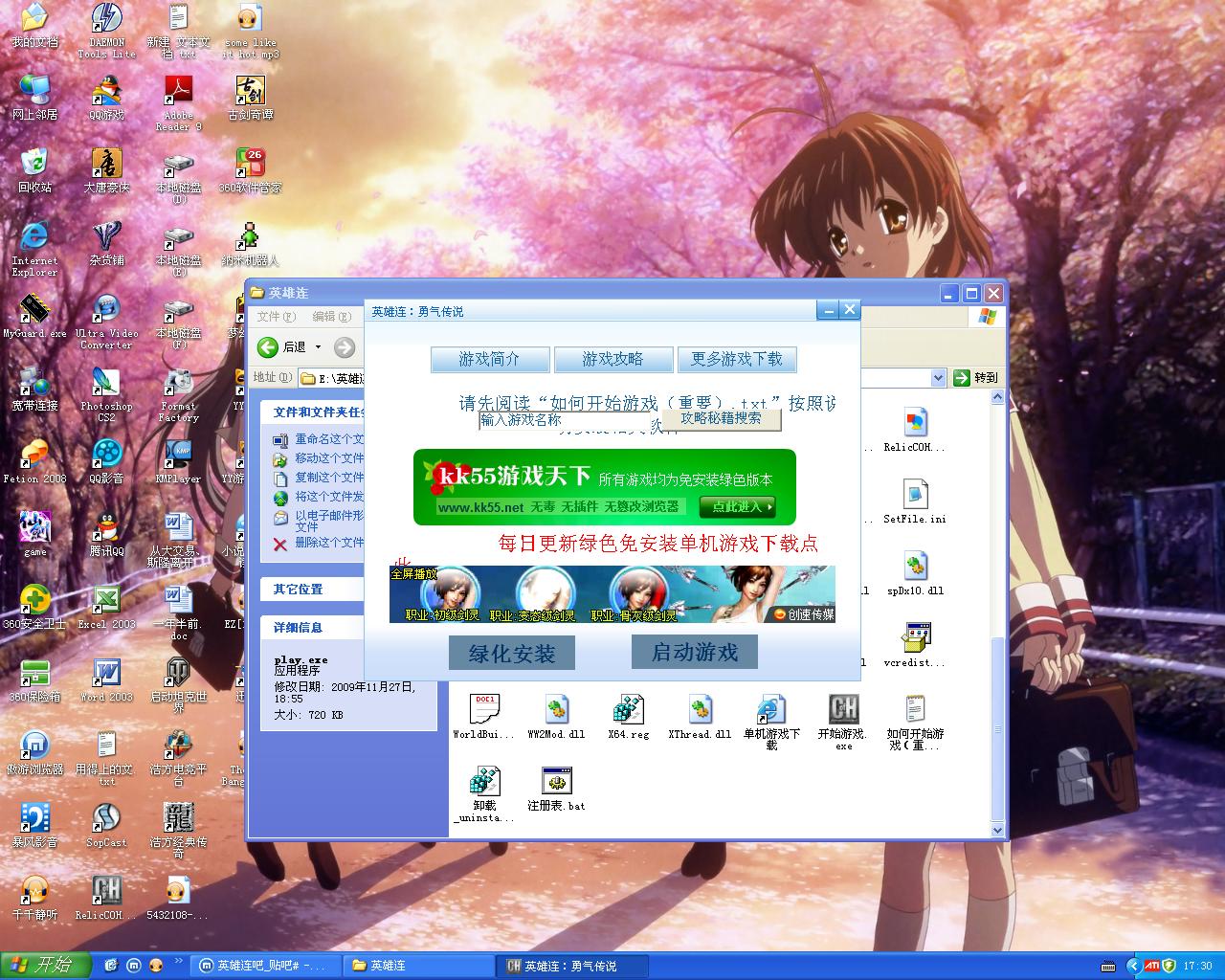Click the 后退 back button in Explorer
The width and height of the screenshot is (1225, 980).
click(x=282, y=347)
